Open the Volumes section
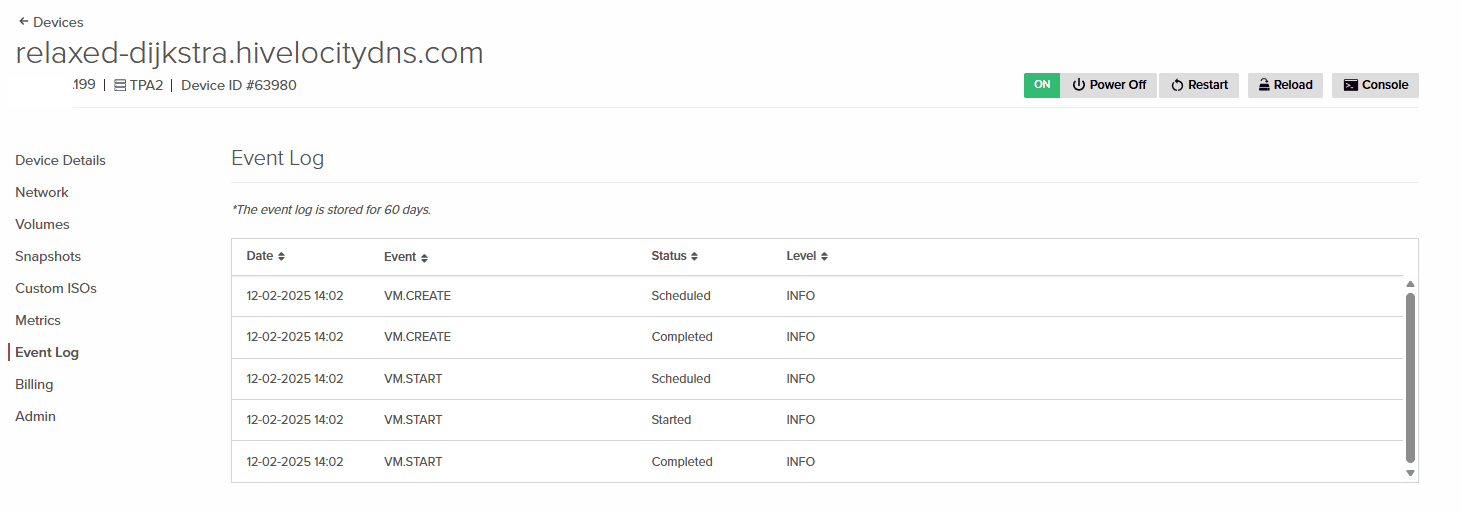 [x=42, y=224]
